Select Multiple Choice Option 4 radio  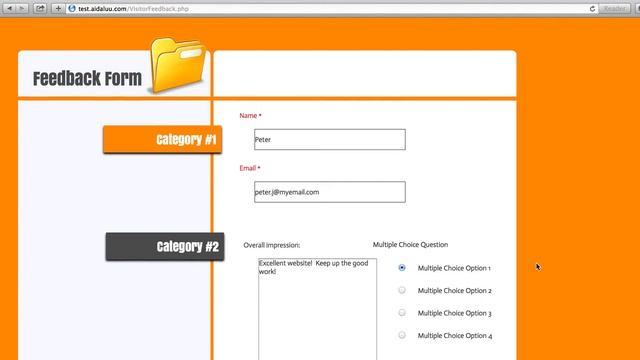402,335
